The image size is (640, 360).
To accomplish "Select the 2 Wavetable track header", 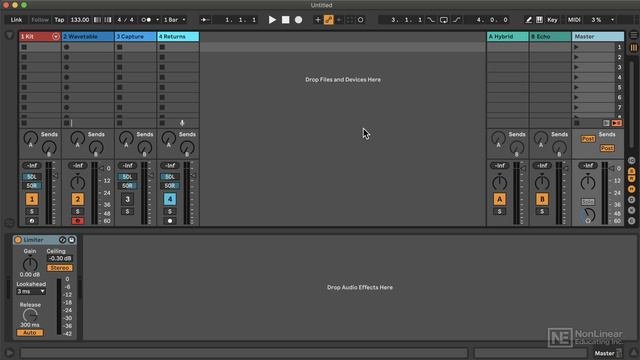I will pos(87,36).
